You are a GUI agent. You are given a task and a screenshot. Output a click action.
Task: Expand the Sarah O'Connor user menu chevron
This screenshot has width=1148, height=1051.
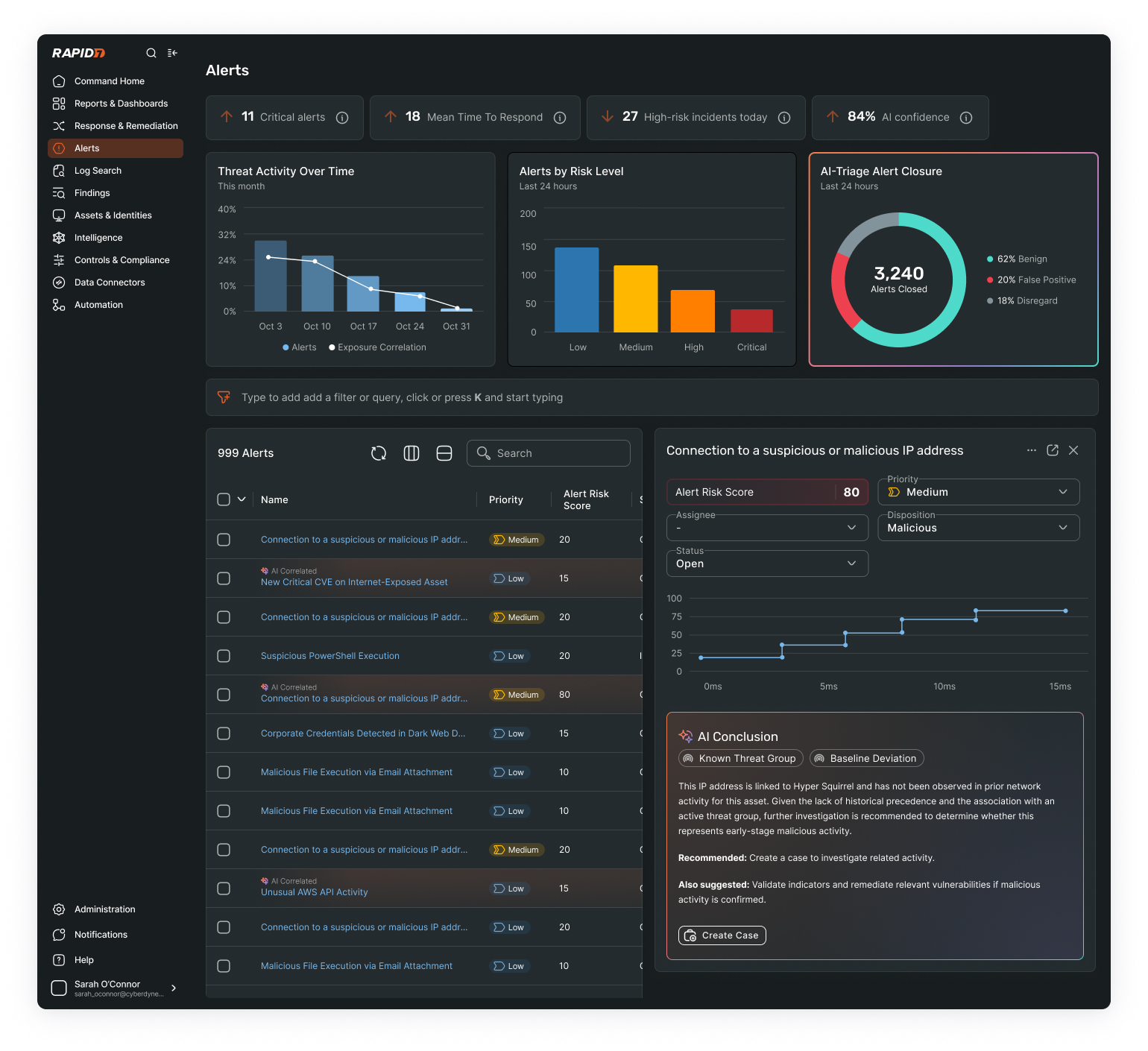(x=174, y=988)
